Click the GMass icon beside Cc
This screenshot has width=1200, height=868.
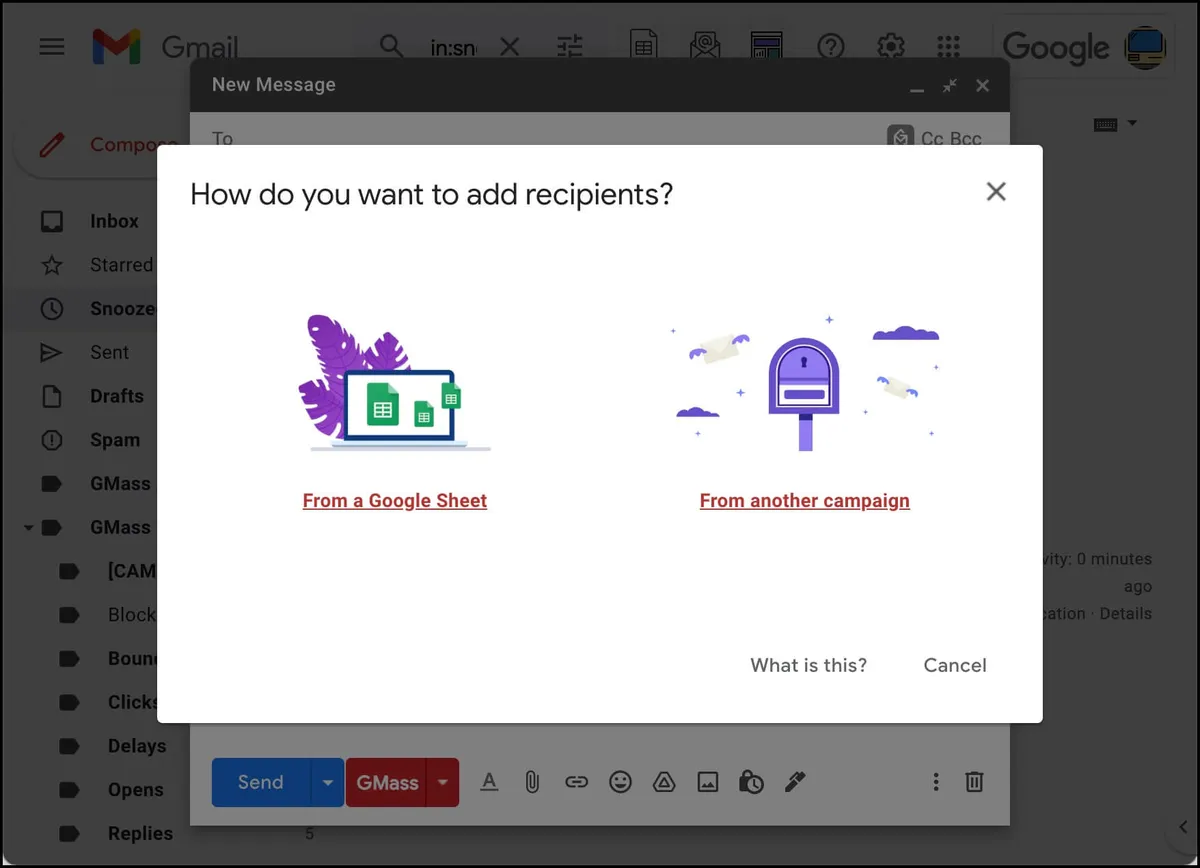tap(900, 137)
